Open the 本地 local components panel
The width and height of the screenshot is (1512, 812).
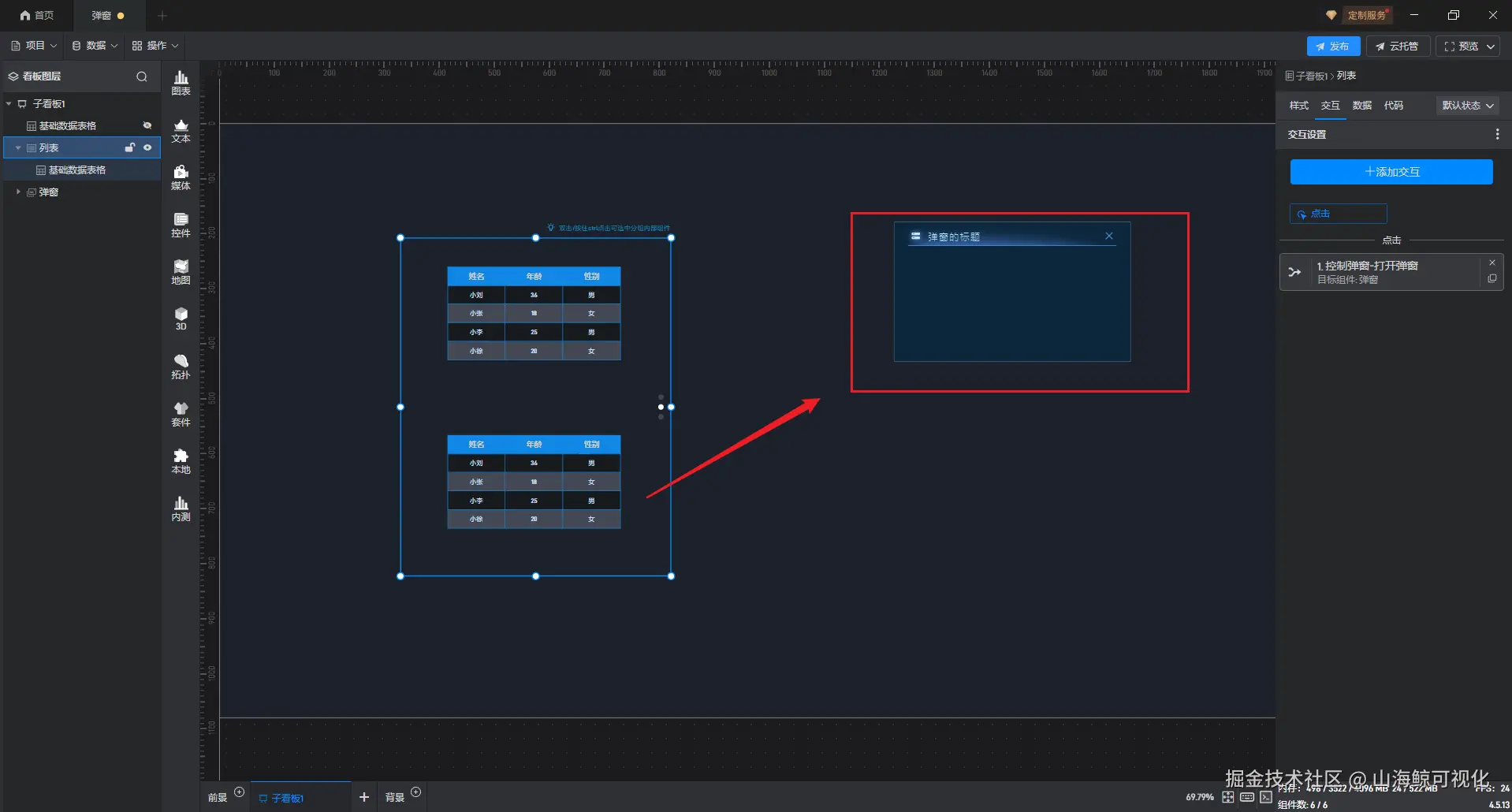tap(181, 462)
